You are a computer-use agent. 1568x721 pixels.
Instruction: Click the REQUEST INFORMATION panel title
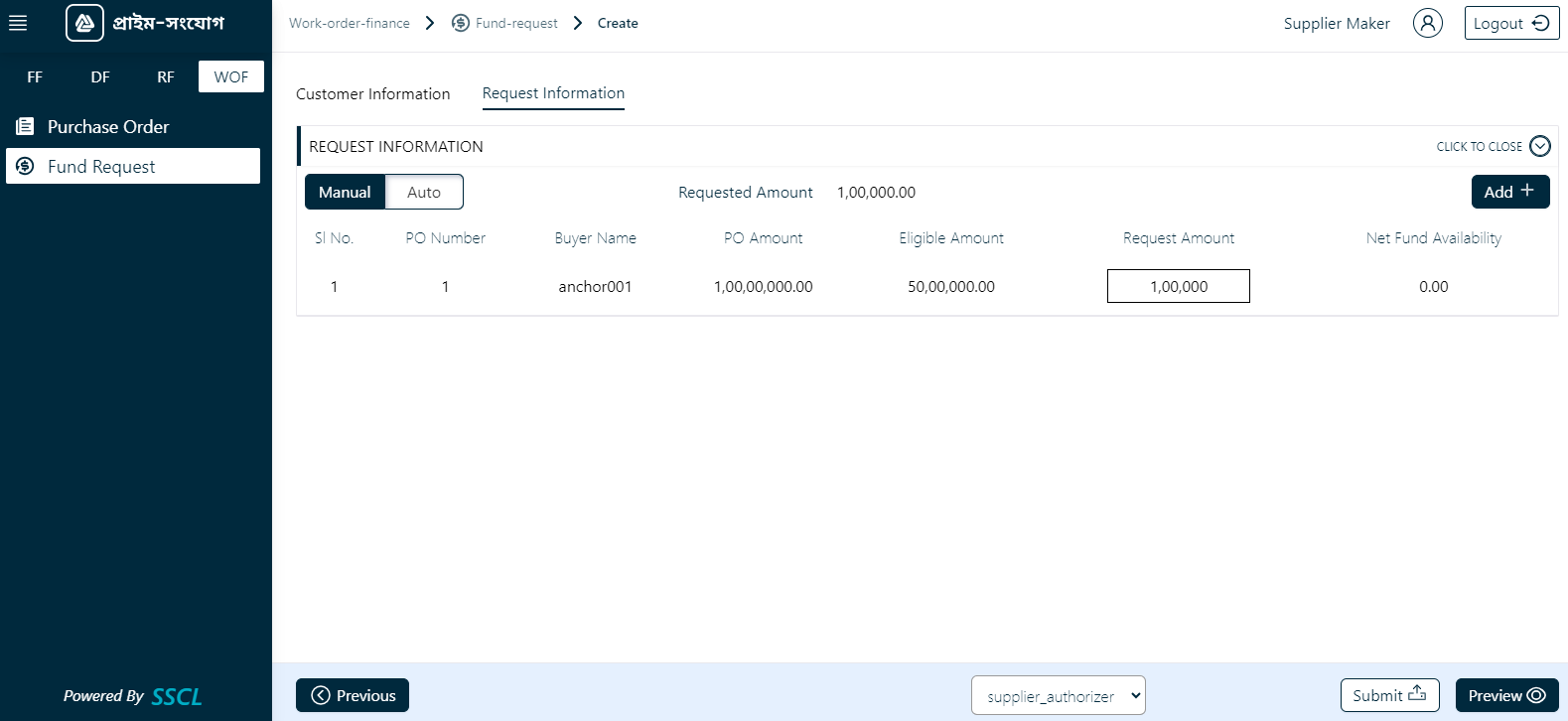tap(396, 146)
